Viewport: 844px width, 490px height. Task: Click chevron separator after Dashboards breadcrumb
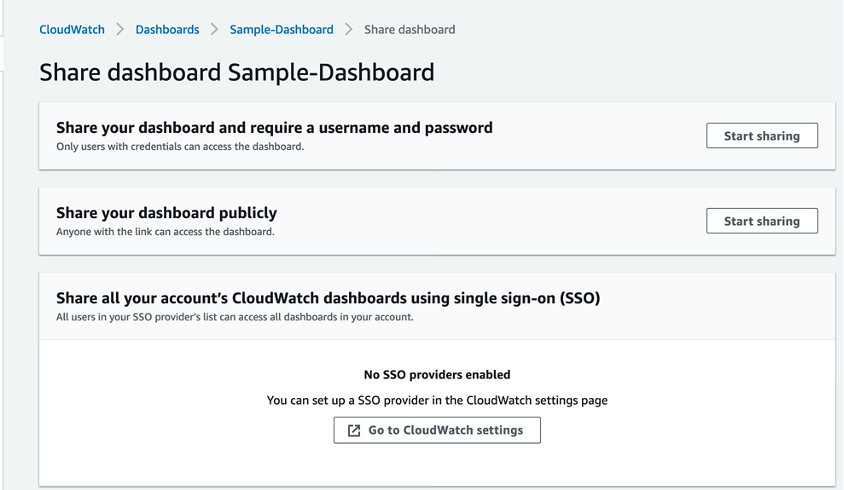pos(214,30)
